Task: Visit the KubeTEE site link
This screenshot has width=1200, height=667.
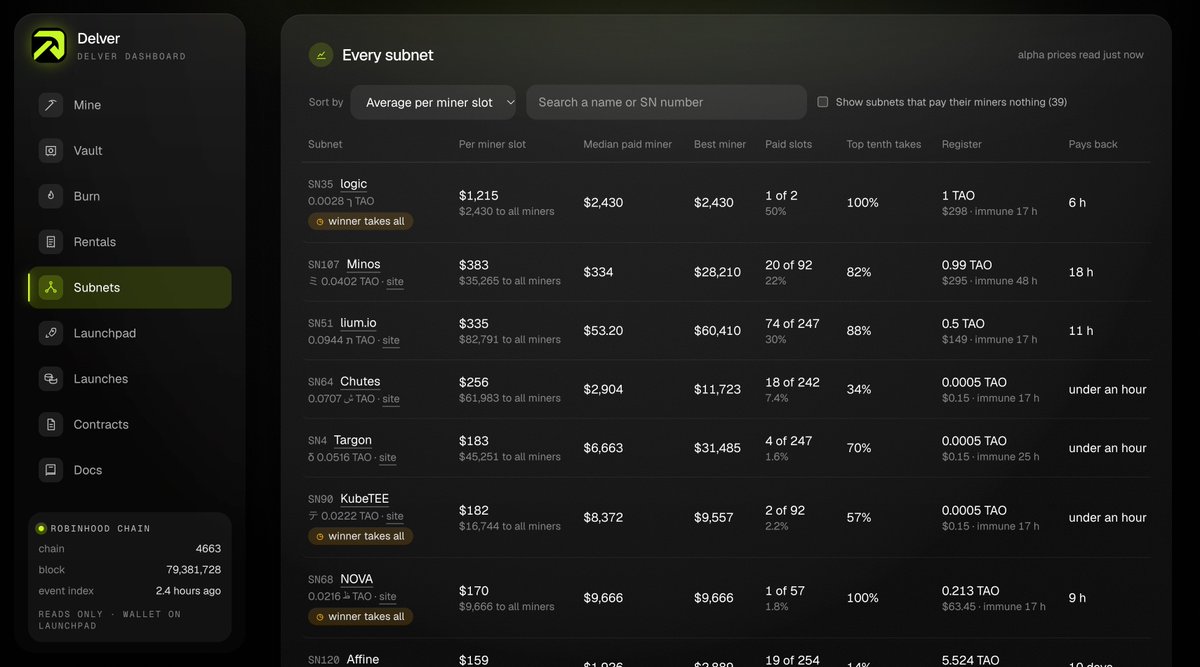Action: 395,517
